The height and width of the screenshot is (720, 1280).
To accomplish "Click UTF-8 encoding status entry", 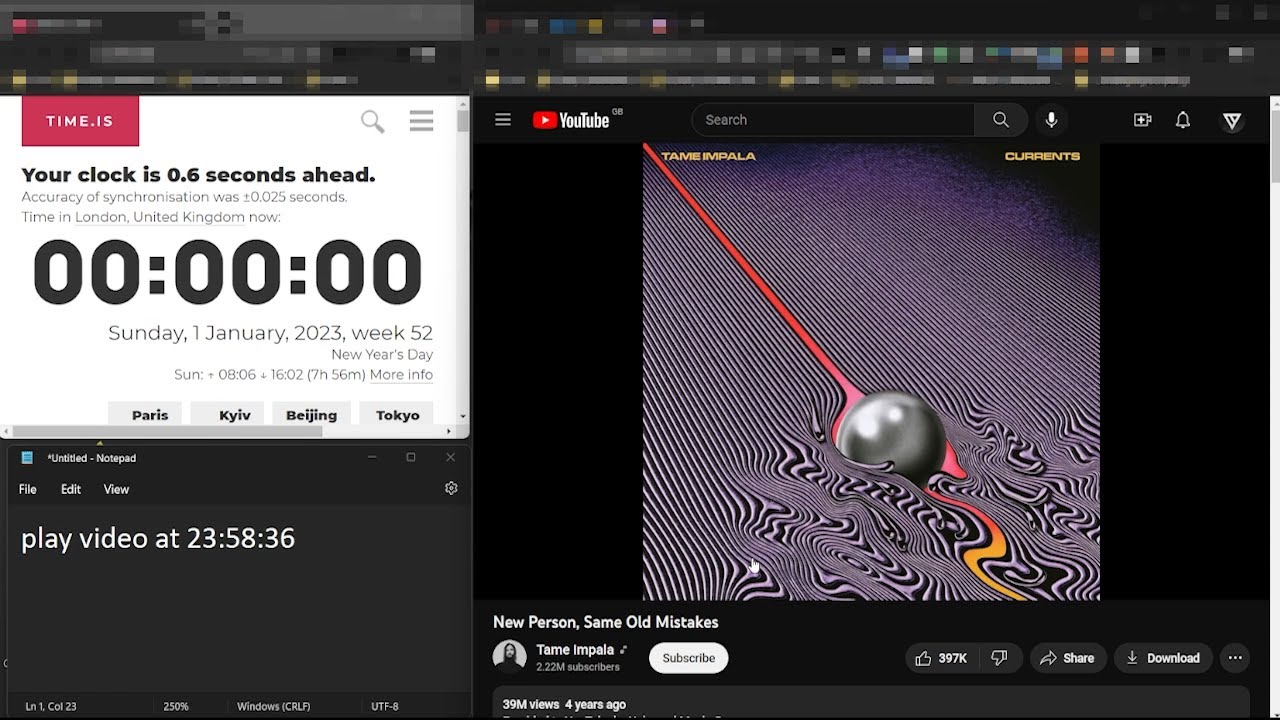I will coord(385,706).
